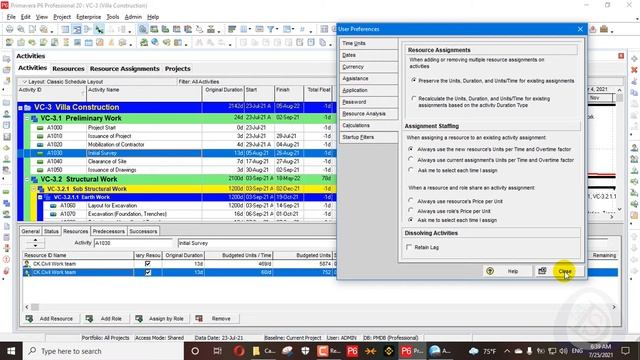Screen dimensions: 640x360
Task: Open Task View on the taskbar
Action: (x=217, y=351)
